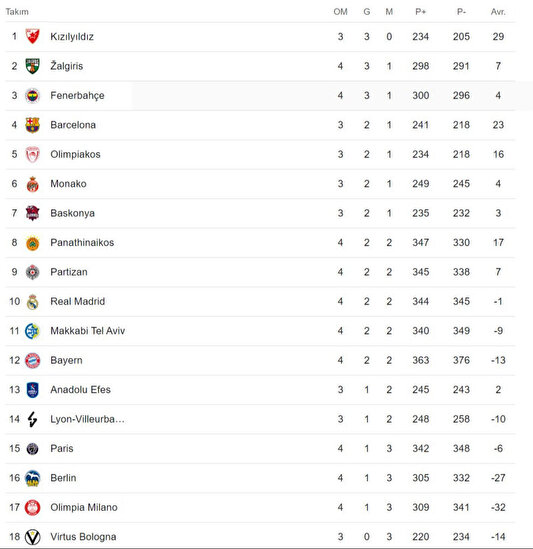Select the Fenerbahçe club crest

click(x=33, y=95)
